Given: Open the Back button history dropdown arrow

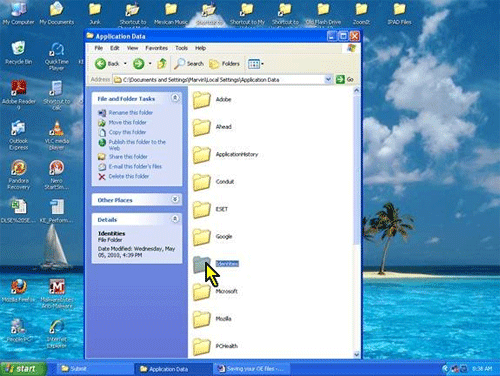Looking at the screenshot, I should click(x=125, y=63).
